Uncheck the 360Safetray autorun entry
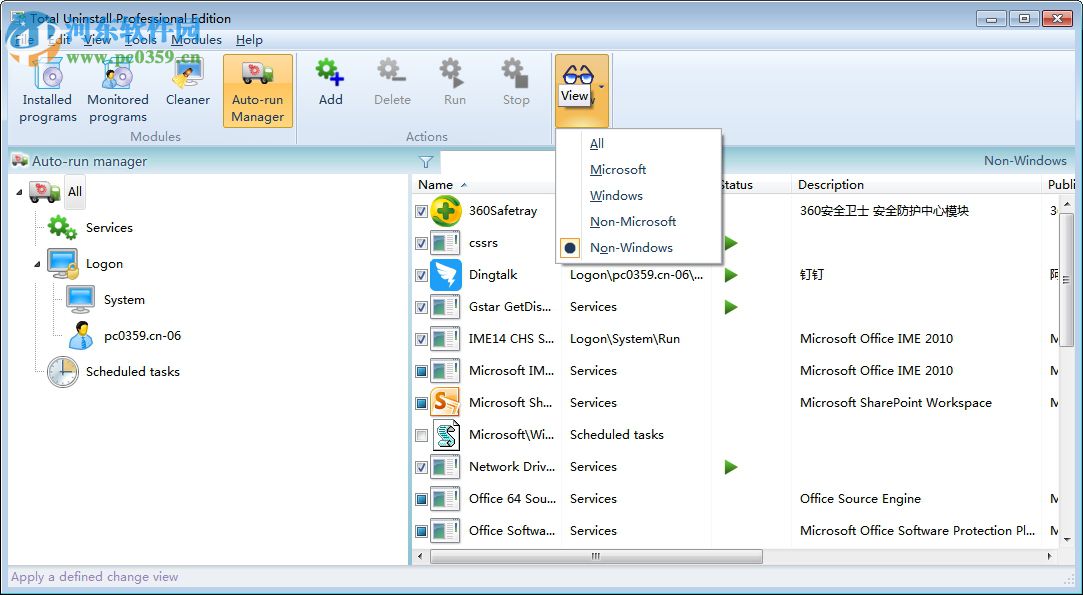 click(x=421, y=211)
